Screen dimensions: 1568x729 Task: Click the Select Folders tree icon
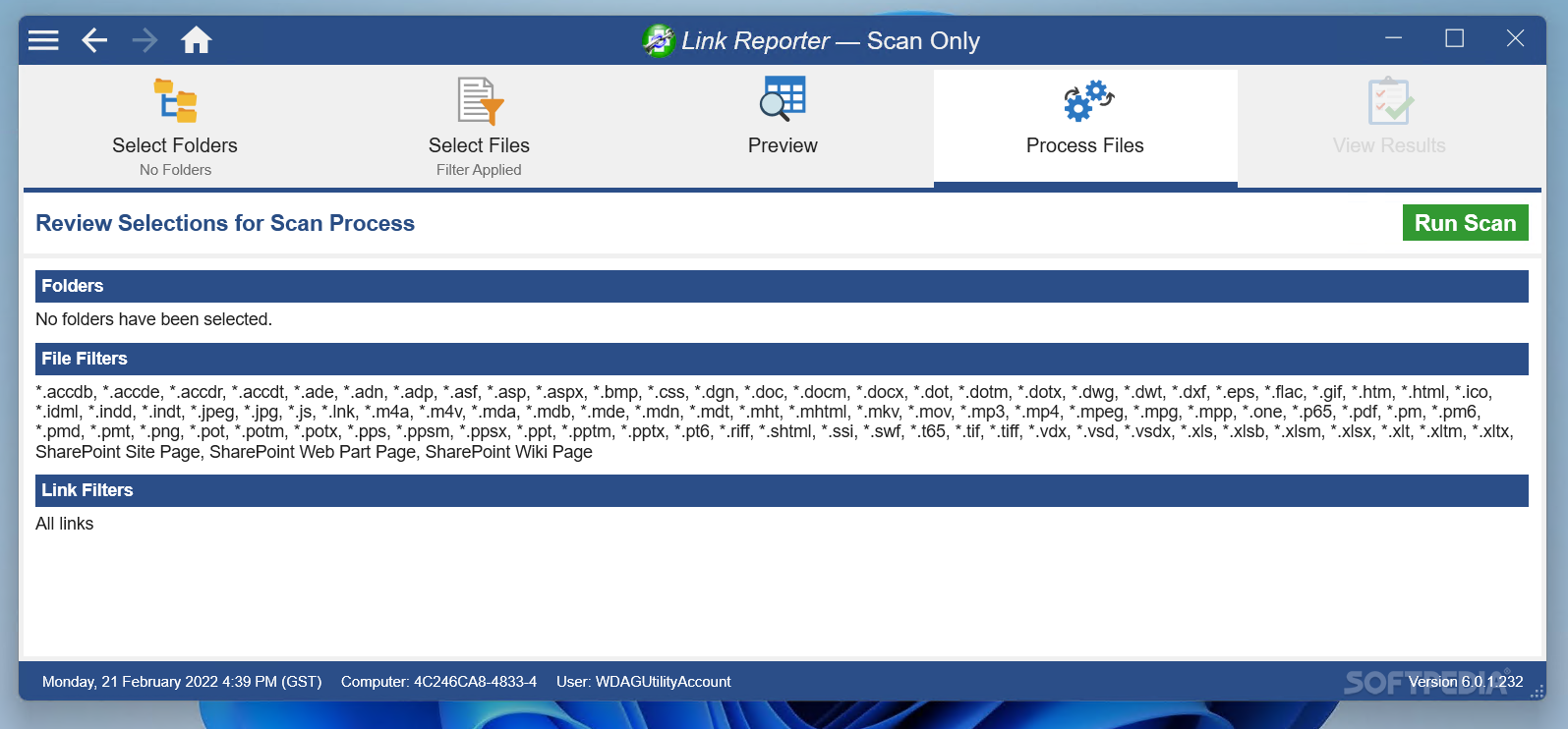[175, 101]
